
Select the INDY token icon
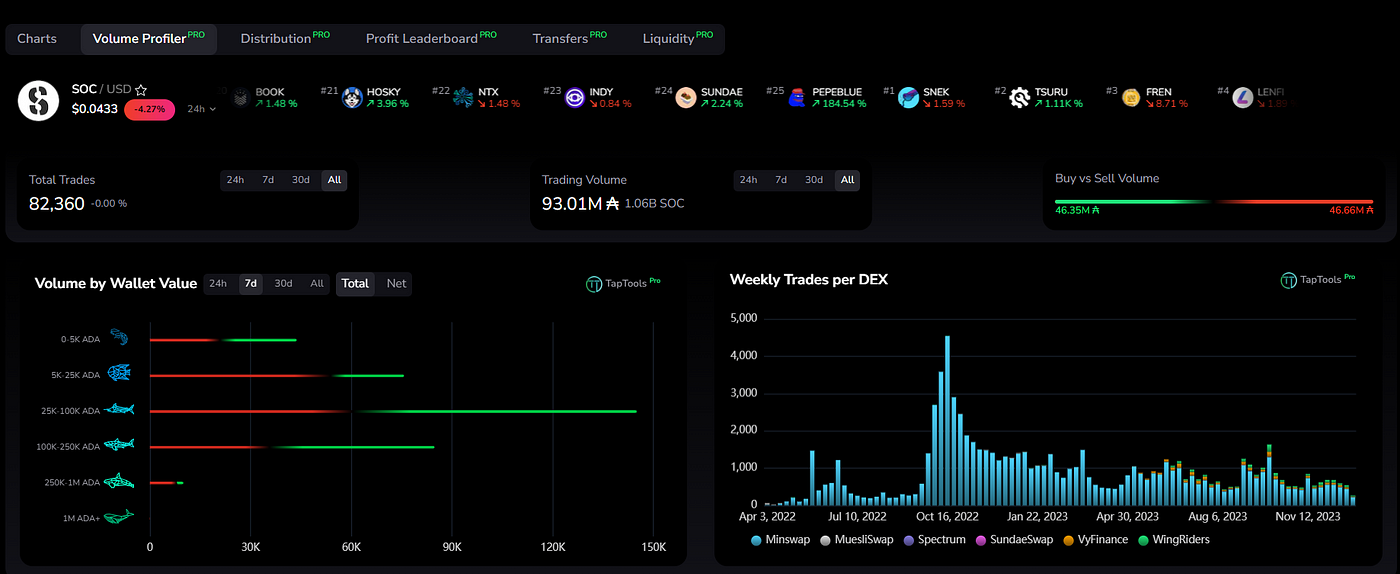575,97
